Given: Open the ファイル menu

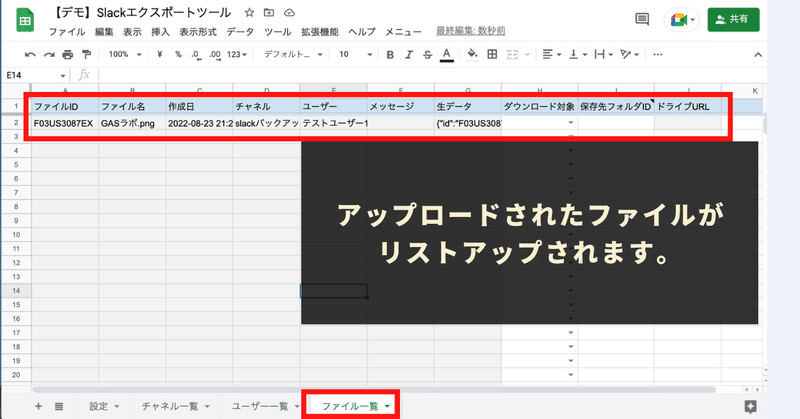Looking at the screenshot, I should (x=67, y=32).
